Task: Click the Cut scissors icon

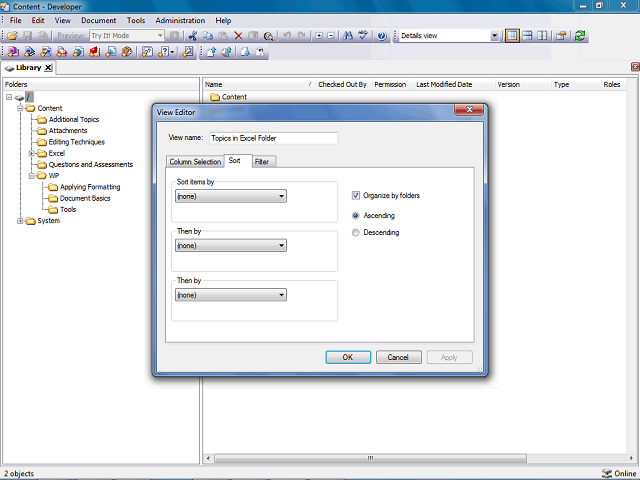Action: pos(193,36)
